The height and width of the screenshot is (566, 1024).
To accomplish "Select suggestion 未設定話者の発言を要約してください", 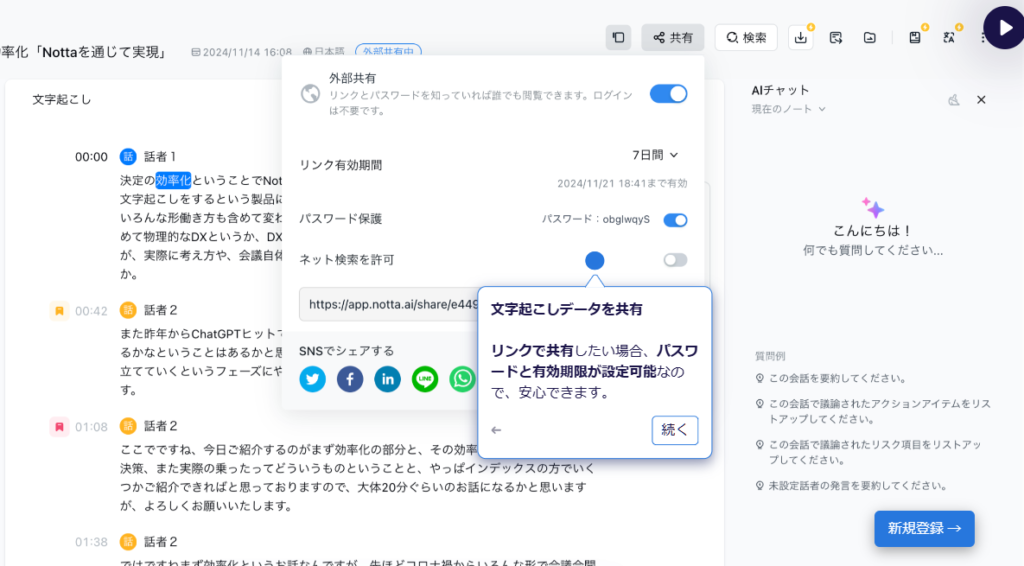I will click(851, 486).
